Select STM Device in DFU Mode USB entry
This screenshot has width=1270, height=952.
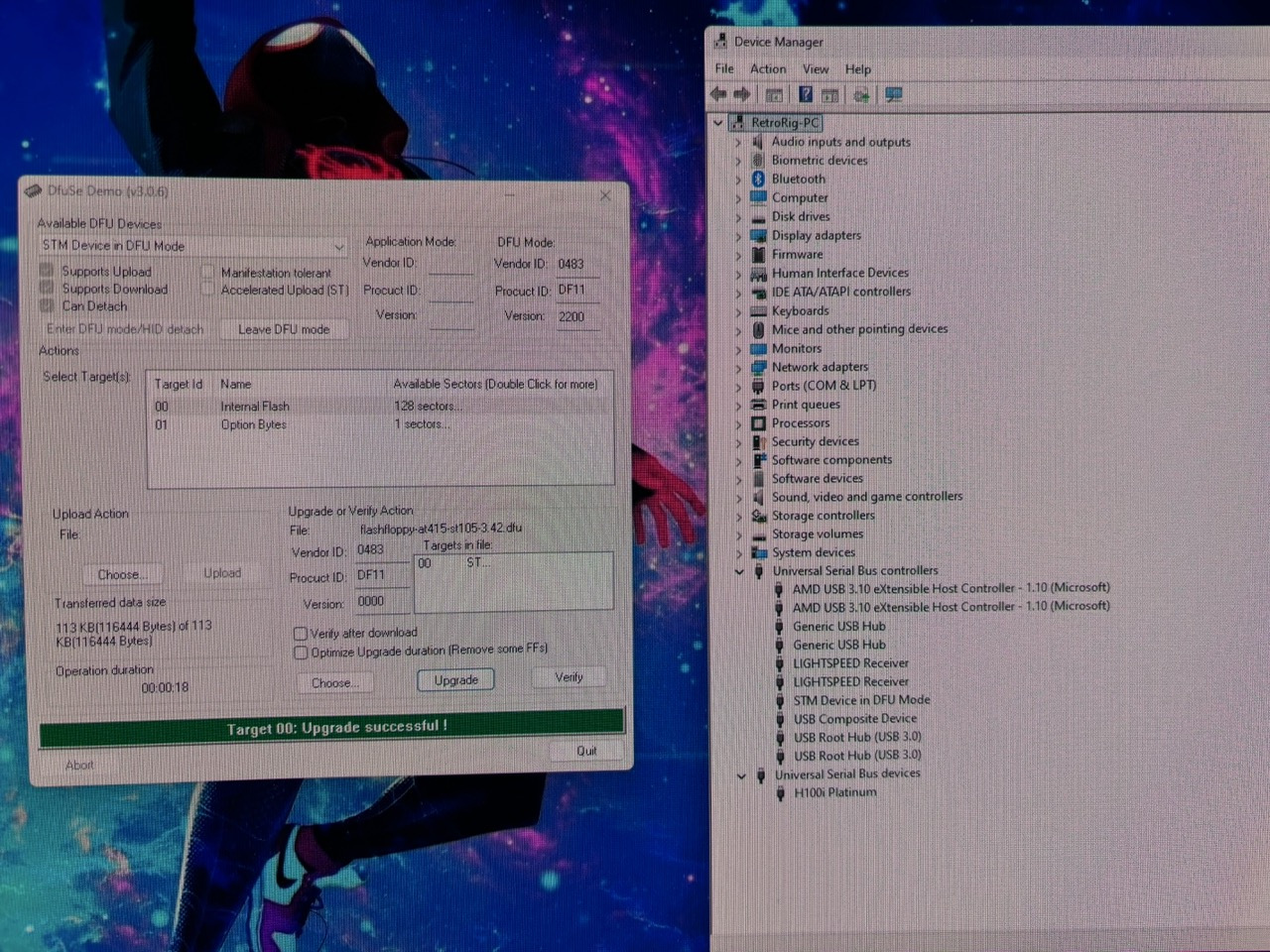(x=860, y=700)
